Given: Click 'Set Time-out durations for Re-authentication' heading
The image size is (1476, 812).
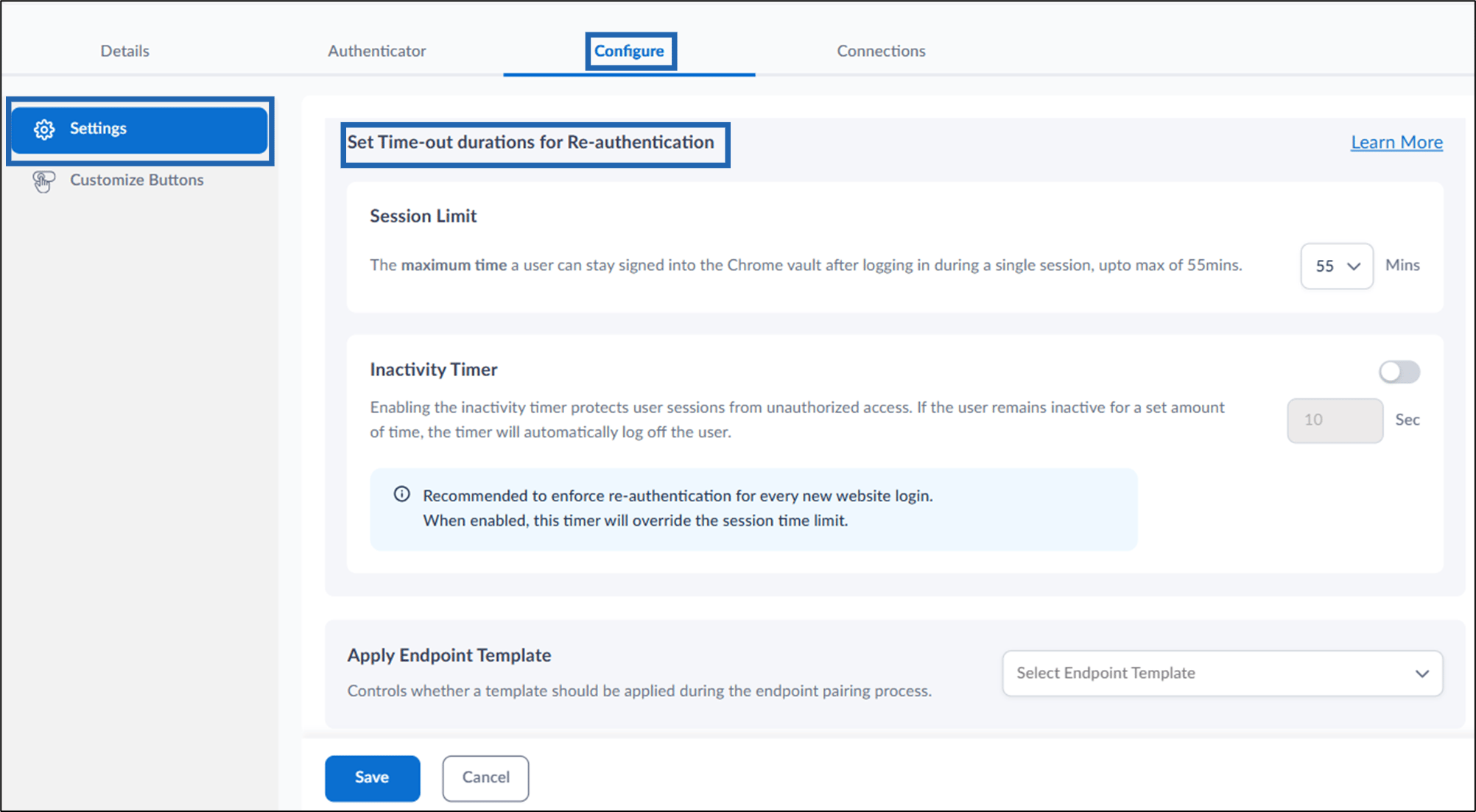Looking at the screenshot, I should (531, 142).
